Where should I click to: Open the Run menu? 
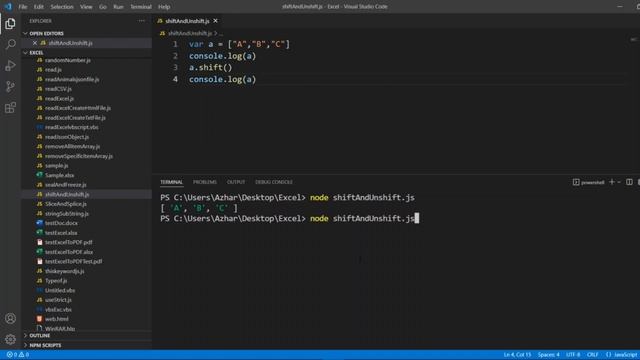118,7
